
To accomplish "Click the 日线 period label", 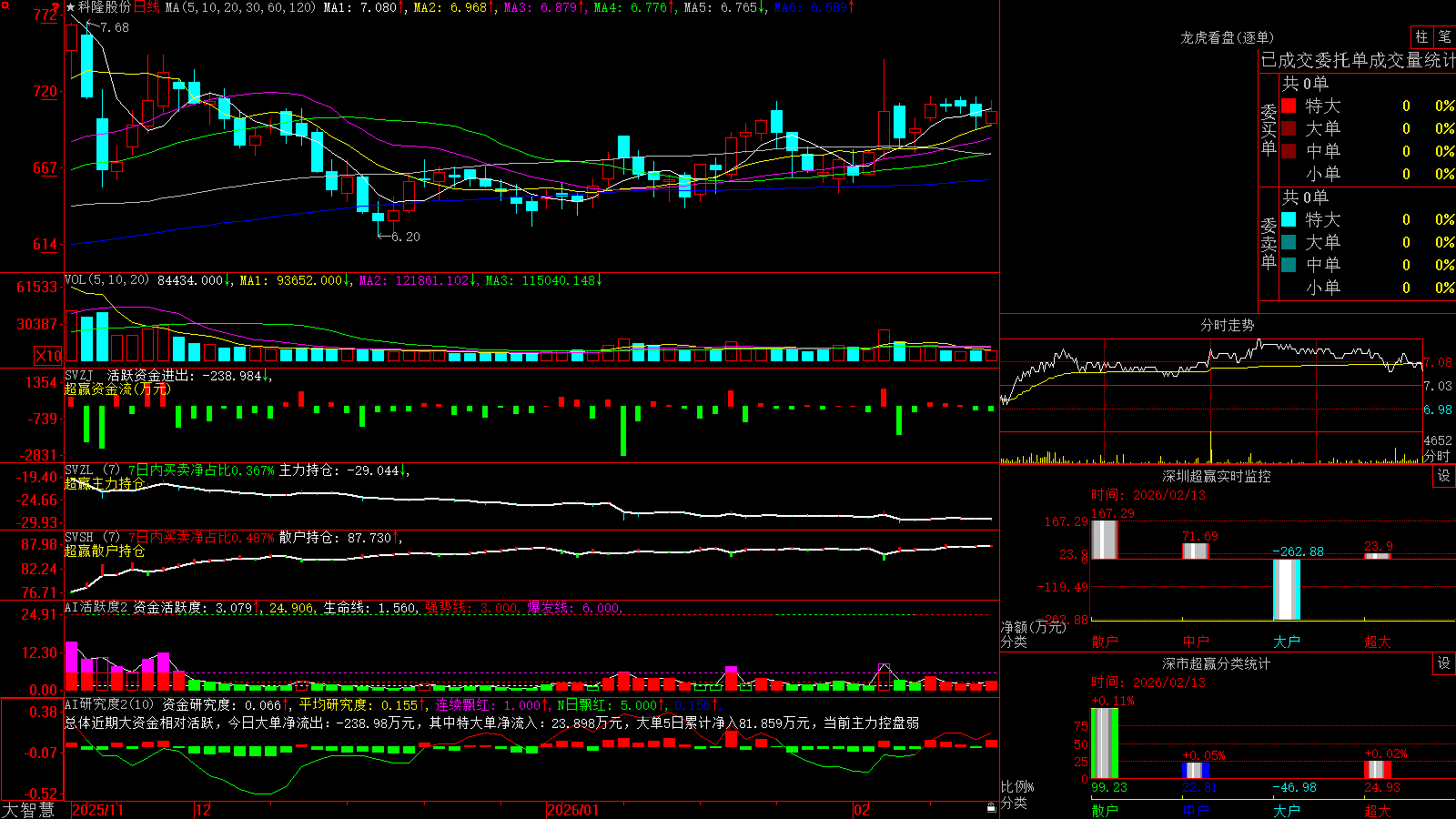I will click(x=147, y=7).
